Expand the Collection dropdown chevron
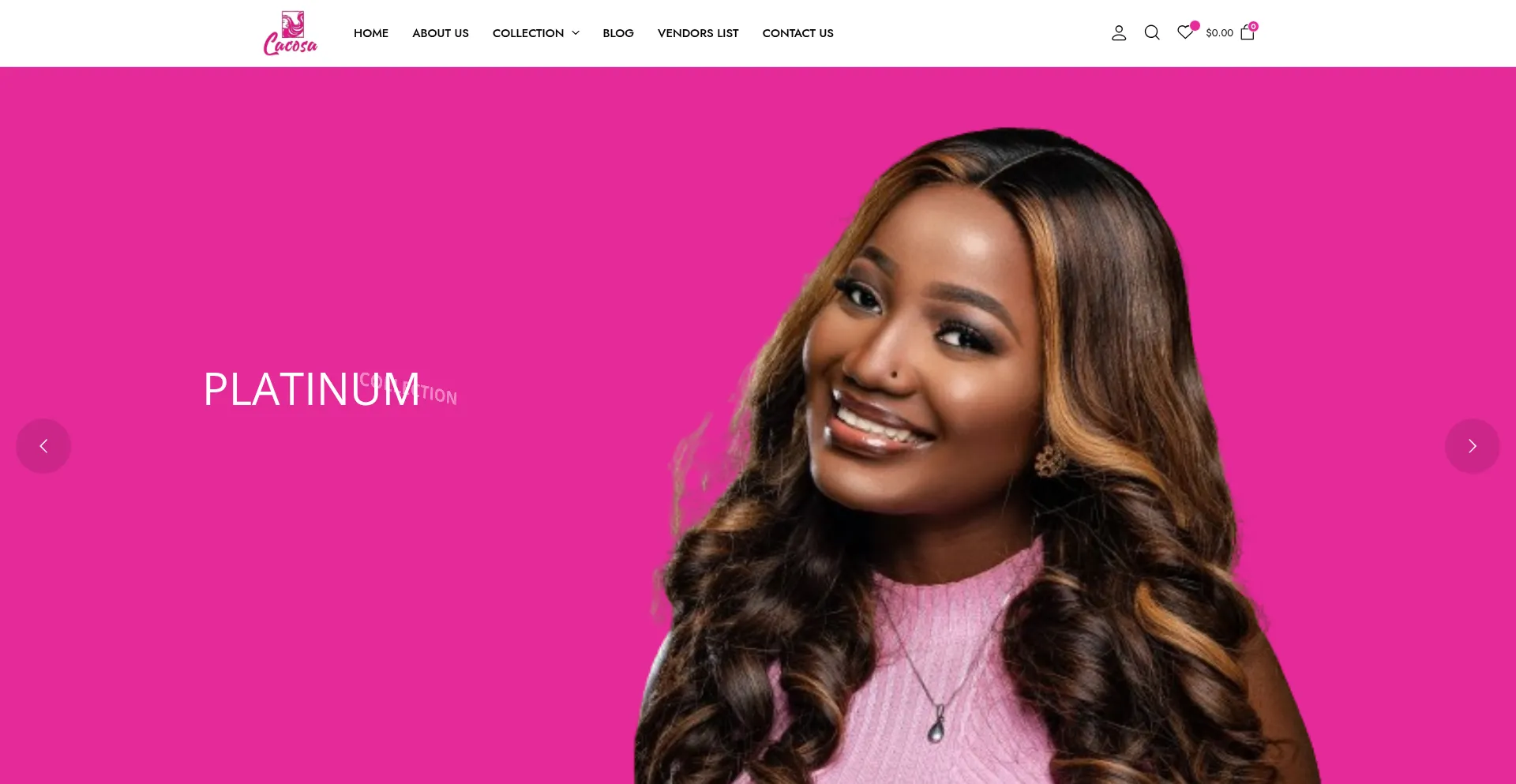Viewport: 1516px width, 784px height. (x=576, y=33)
